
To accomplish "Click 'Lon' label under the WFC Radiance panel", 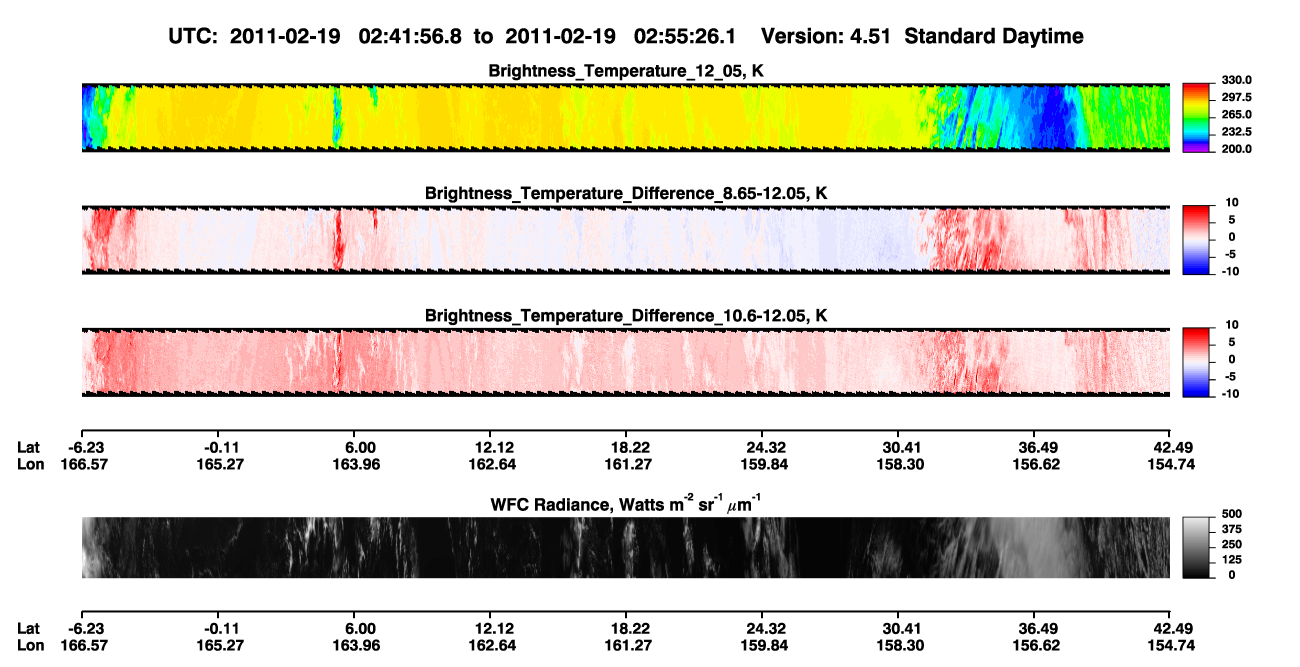I will point(30,646).
